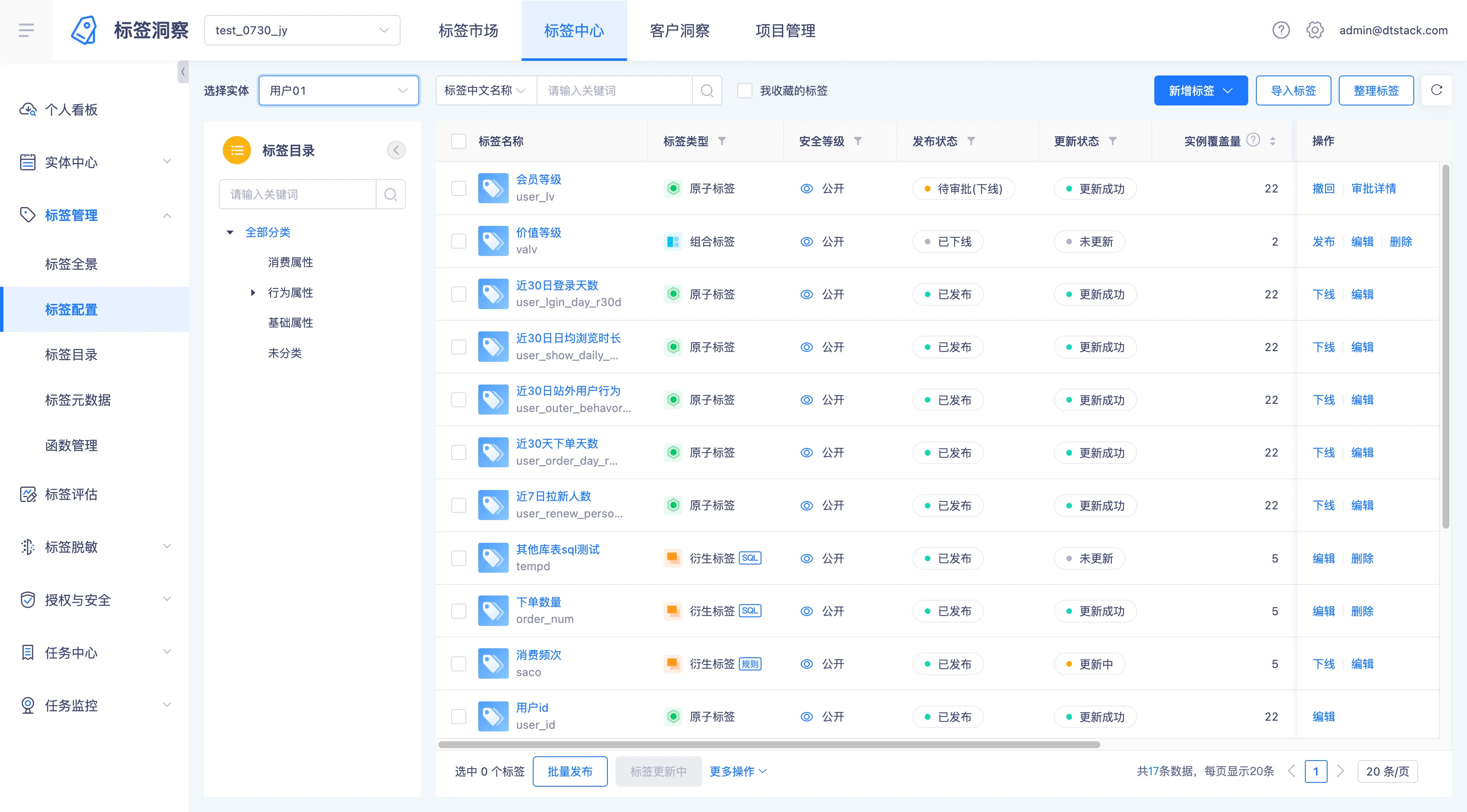Expand the 行为属性 tree node
The image size is (1467, 812).
(253, 292)
